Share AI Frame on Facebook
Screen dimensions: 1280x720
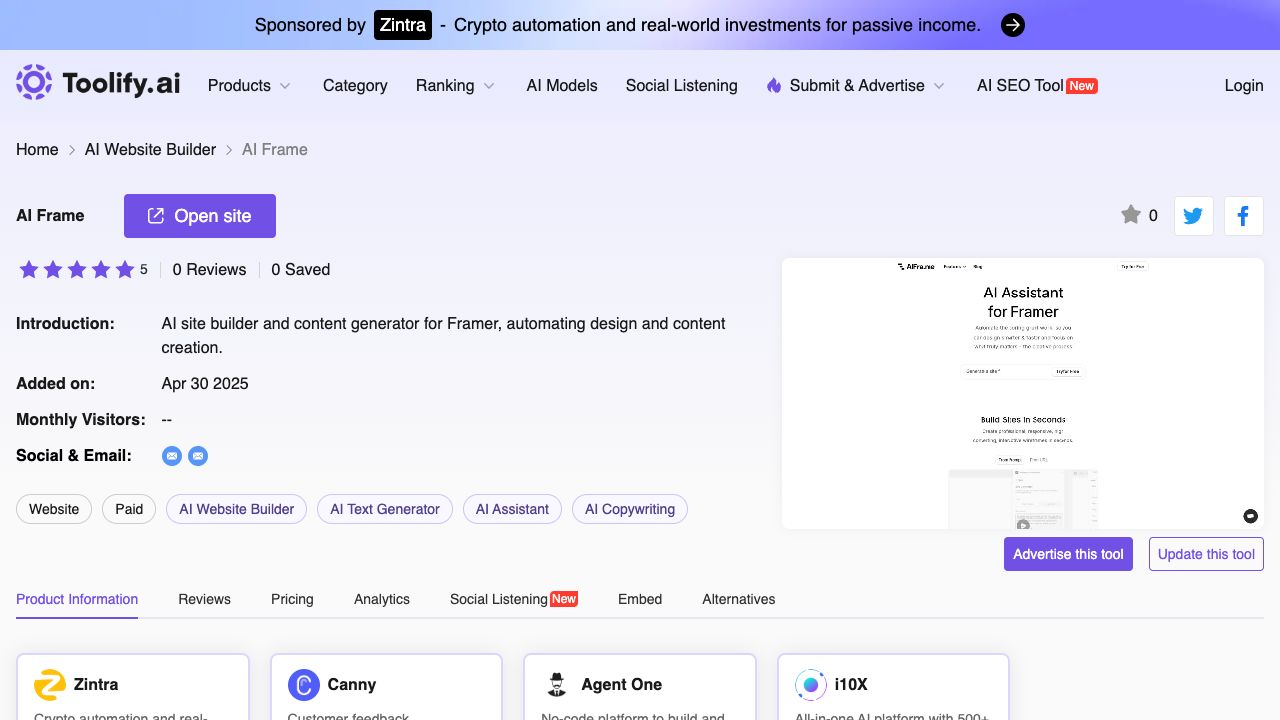(x=1243, y=216)
